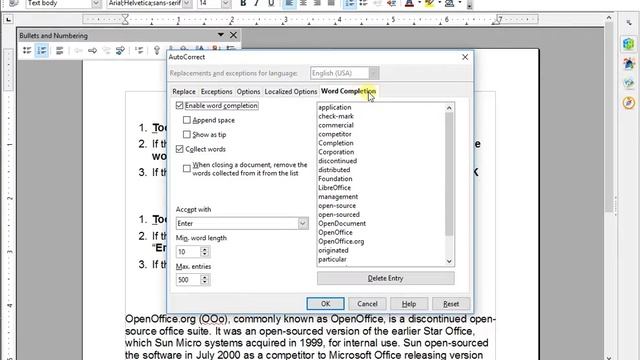Open the sidebar Gallery deck
Viewport: 640px width, 360px height.
[x=629, y=83]
